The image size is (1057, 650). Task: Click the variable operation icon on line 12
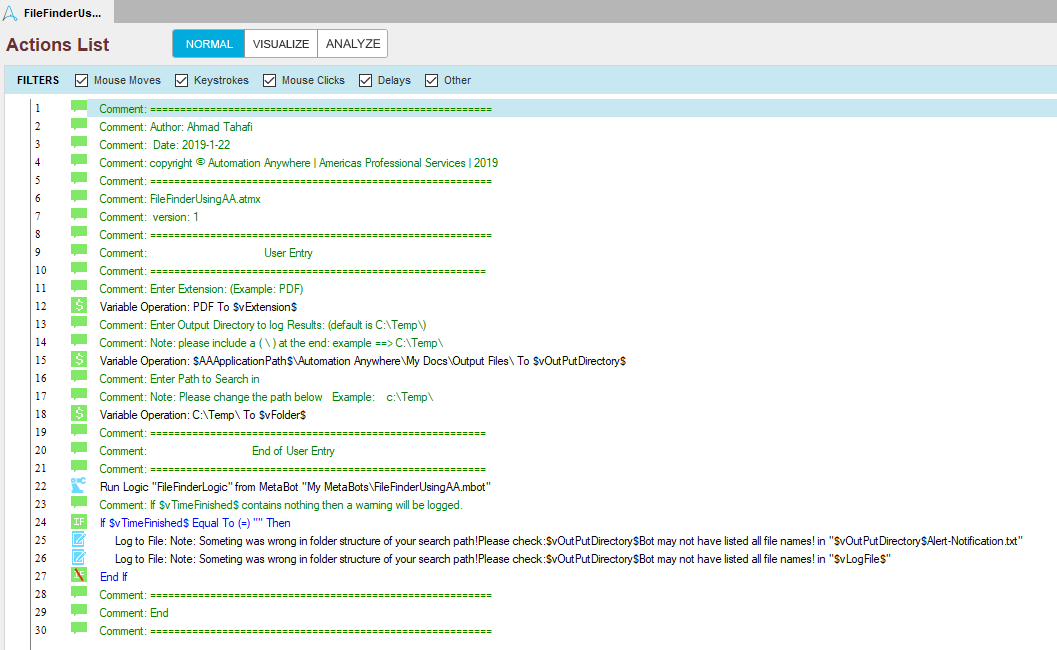(x=79, y=305)
